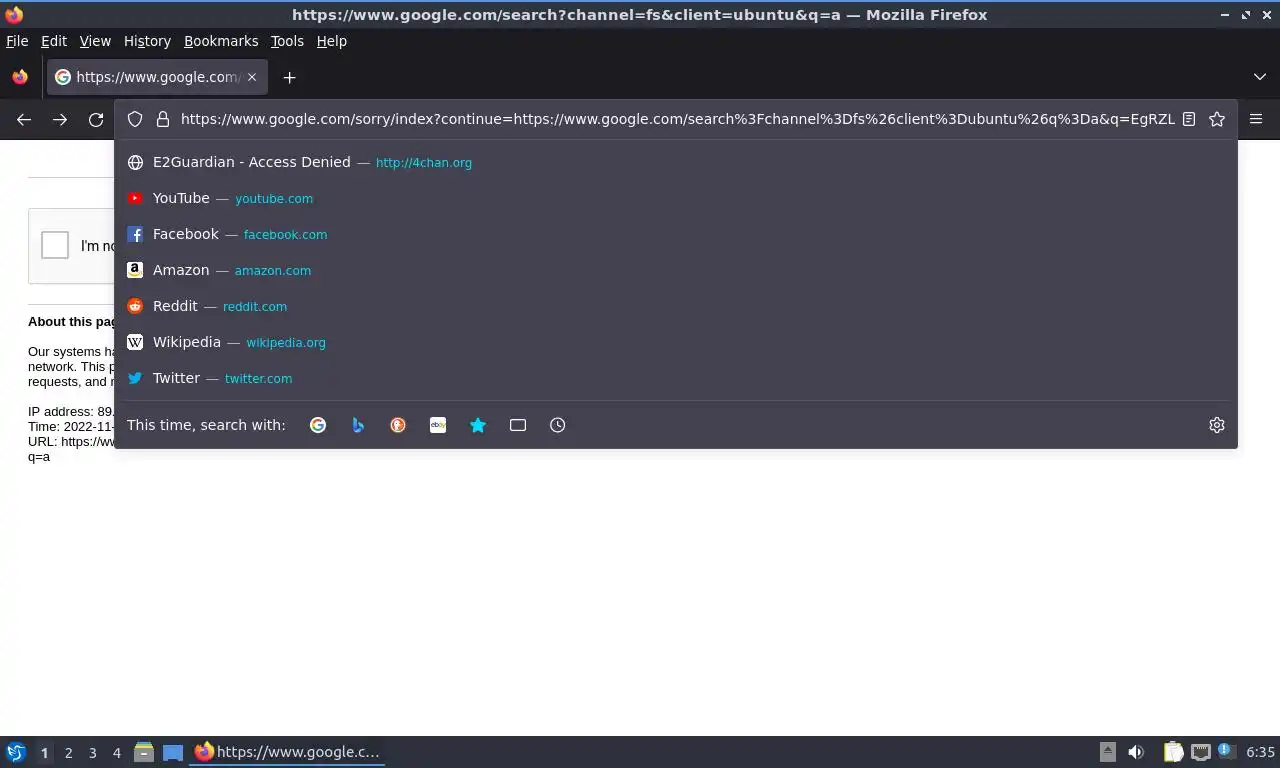Choose the DuckDuckGo one-off search icon
Screen dimensions: 1280x768
[398, 425]
